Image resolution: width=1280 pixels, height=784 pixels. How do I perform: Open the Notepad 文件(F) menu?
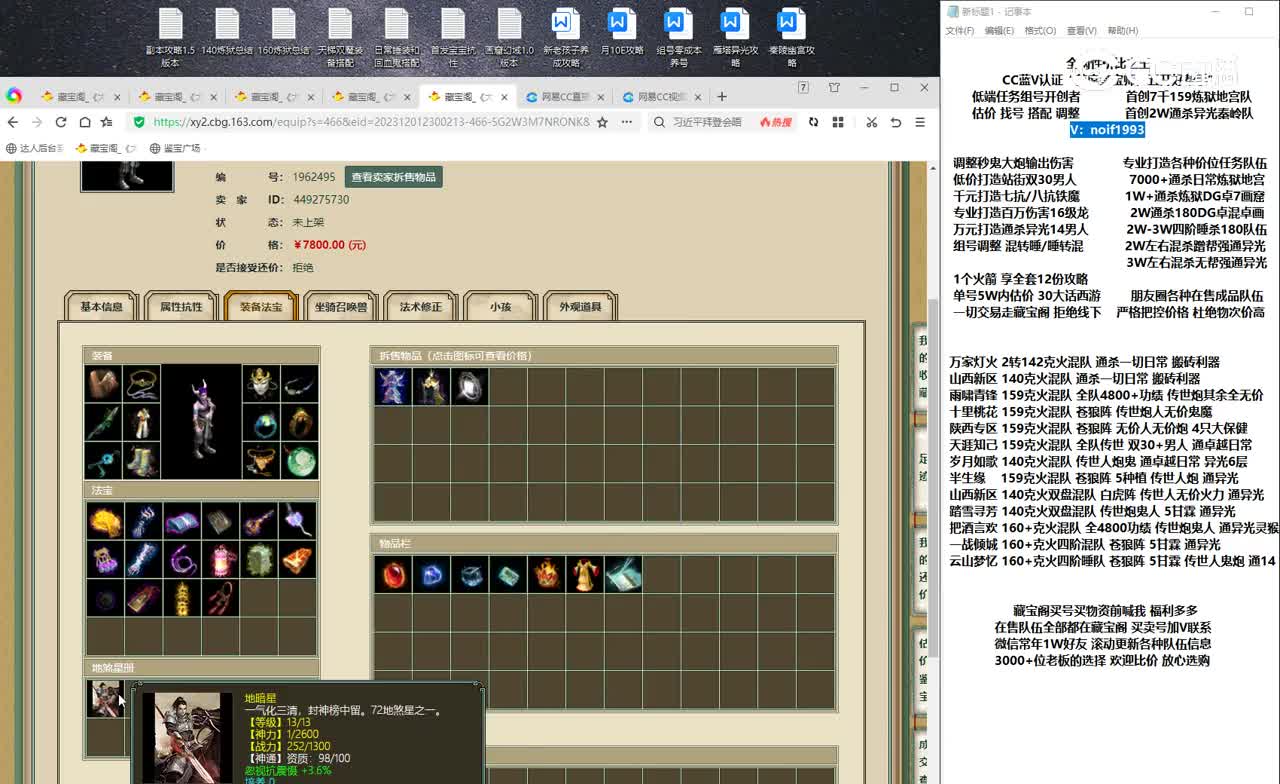(960, 31)
